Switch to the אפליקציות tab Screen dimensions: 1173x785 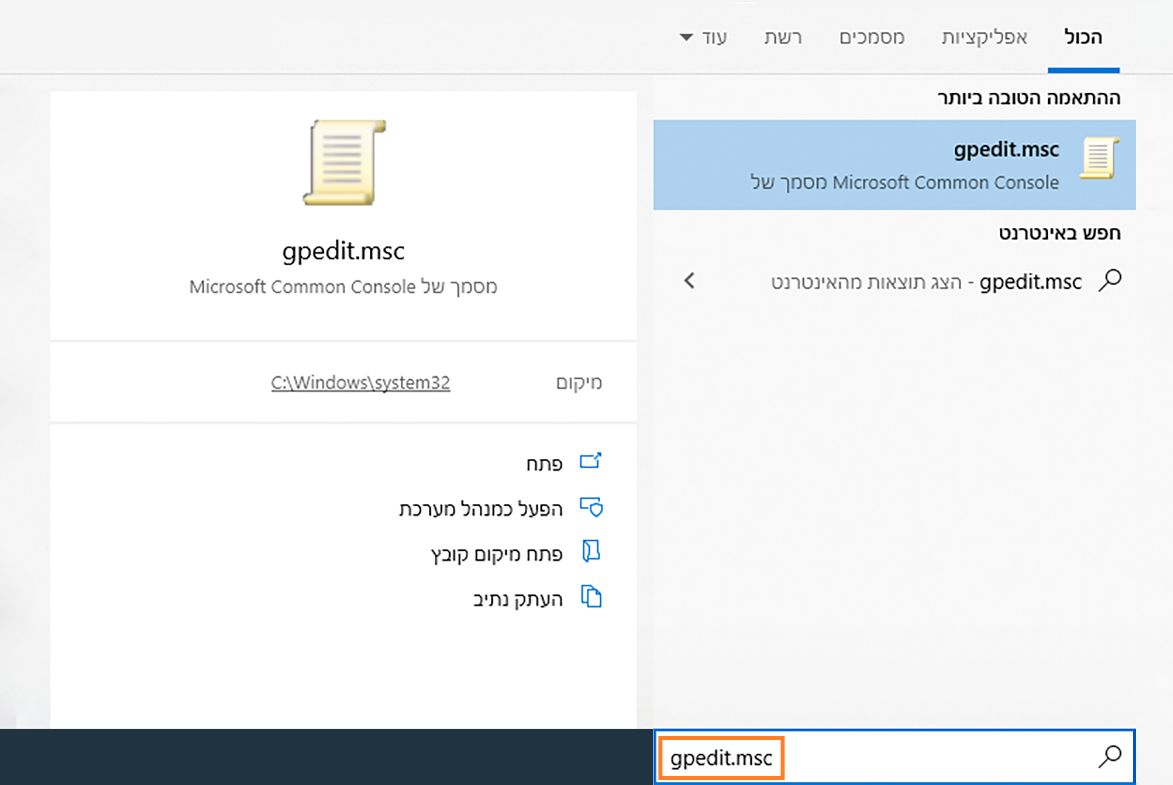click(x=984, y=37)
